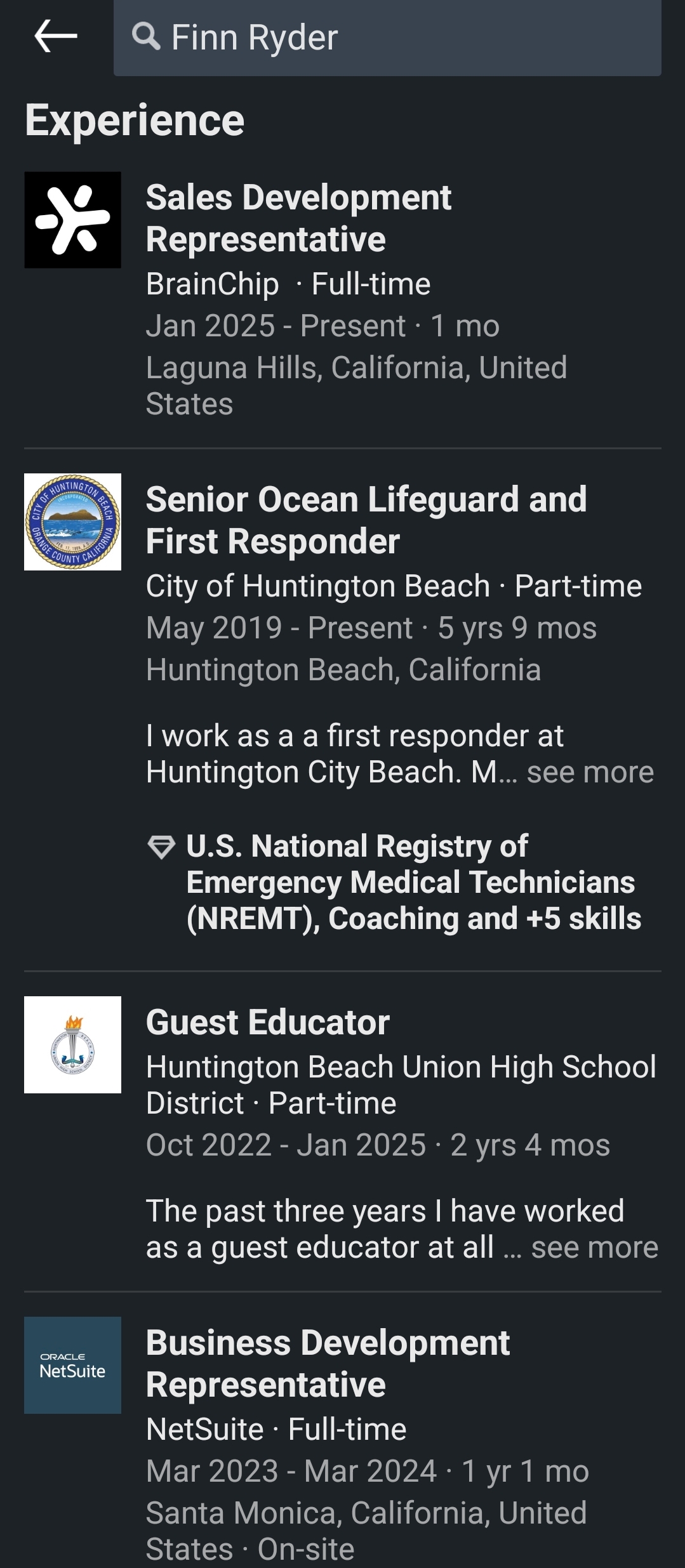Screen dimensions: 685x1568
Task: Expand the lifeguard description with see more
Action: [x=590, y=772]
